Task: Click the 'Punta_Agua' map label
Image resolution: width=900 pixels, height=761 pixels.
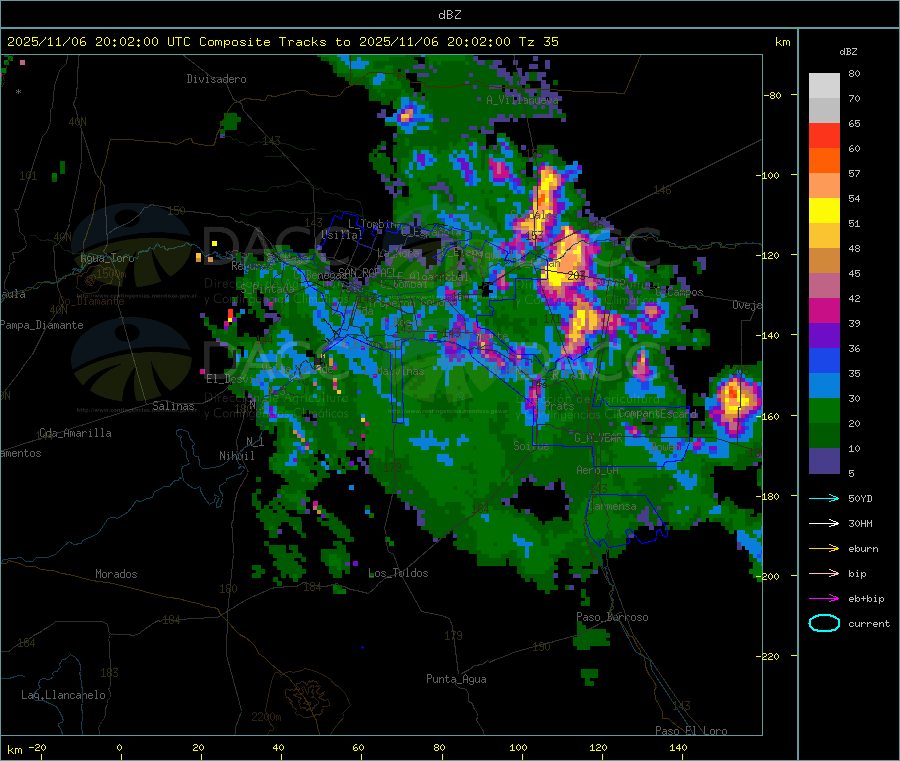Action: [x=456, y=680]
